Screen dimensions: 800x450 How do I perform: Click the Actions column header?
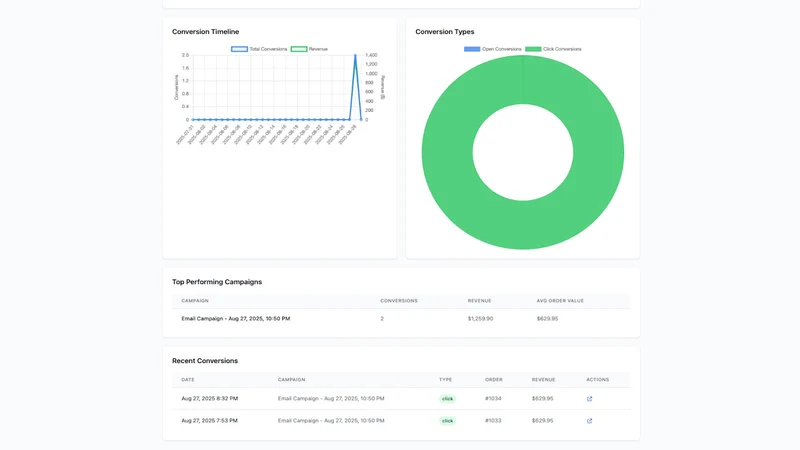click(x=597, y=380)
